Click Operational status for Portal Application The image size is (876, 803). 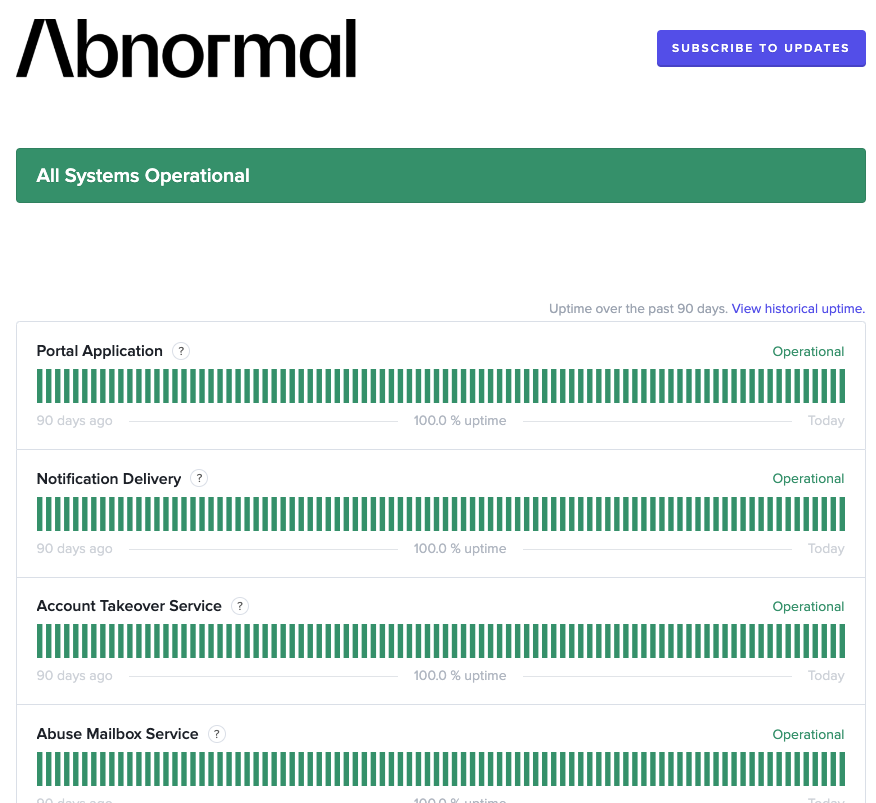click(x=808, y=351)
